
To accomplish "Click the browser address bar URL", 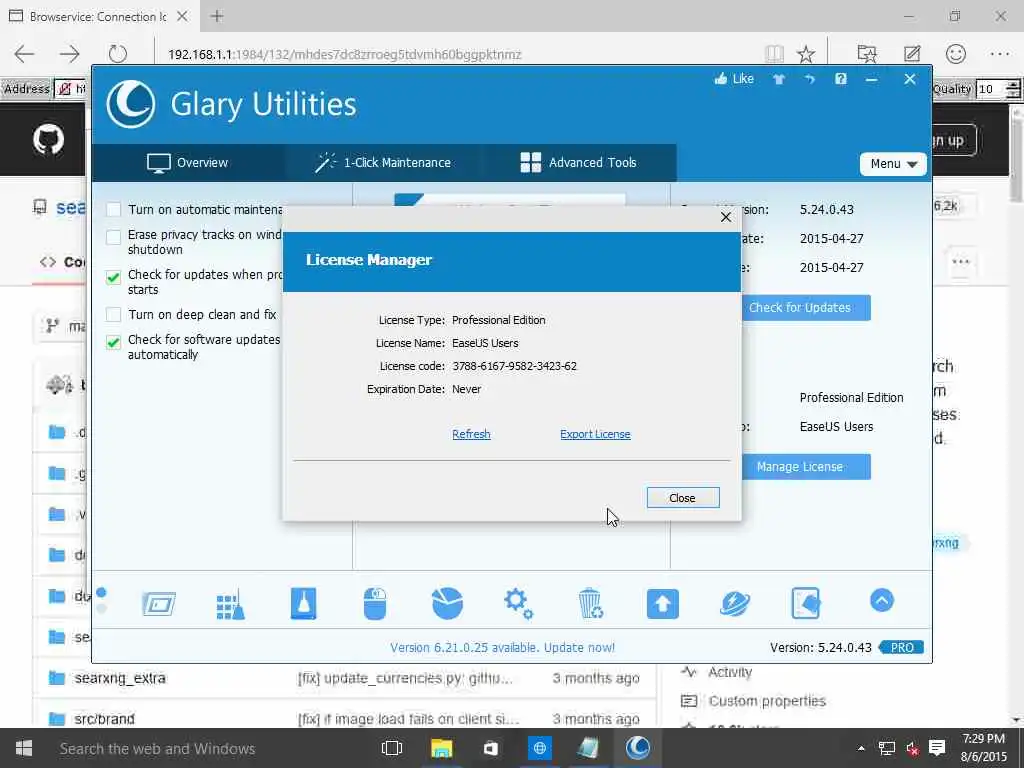I will point(345,54).
